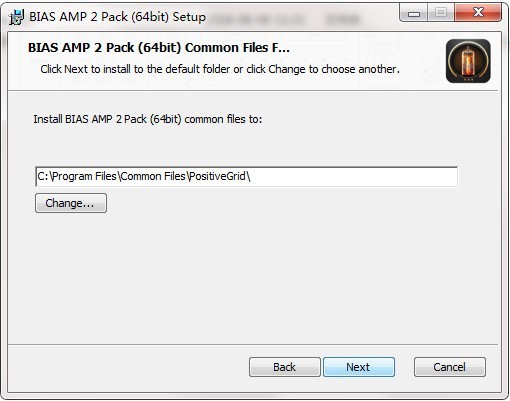Click the BIAS AMP 2 Pack Setup title text
Screen dimensions: 510x401
pyautogui.click(x=117, y=17)
